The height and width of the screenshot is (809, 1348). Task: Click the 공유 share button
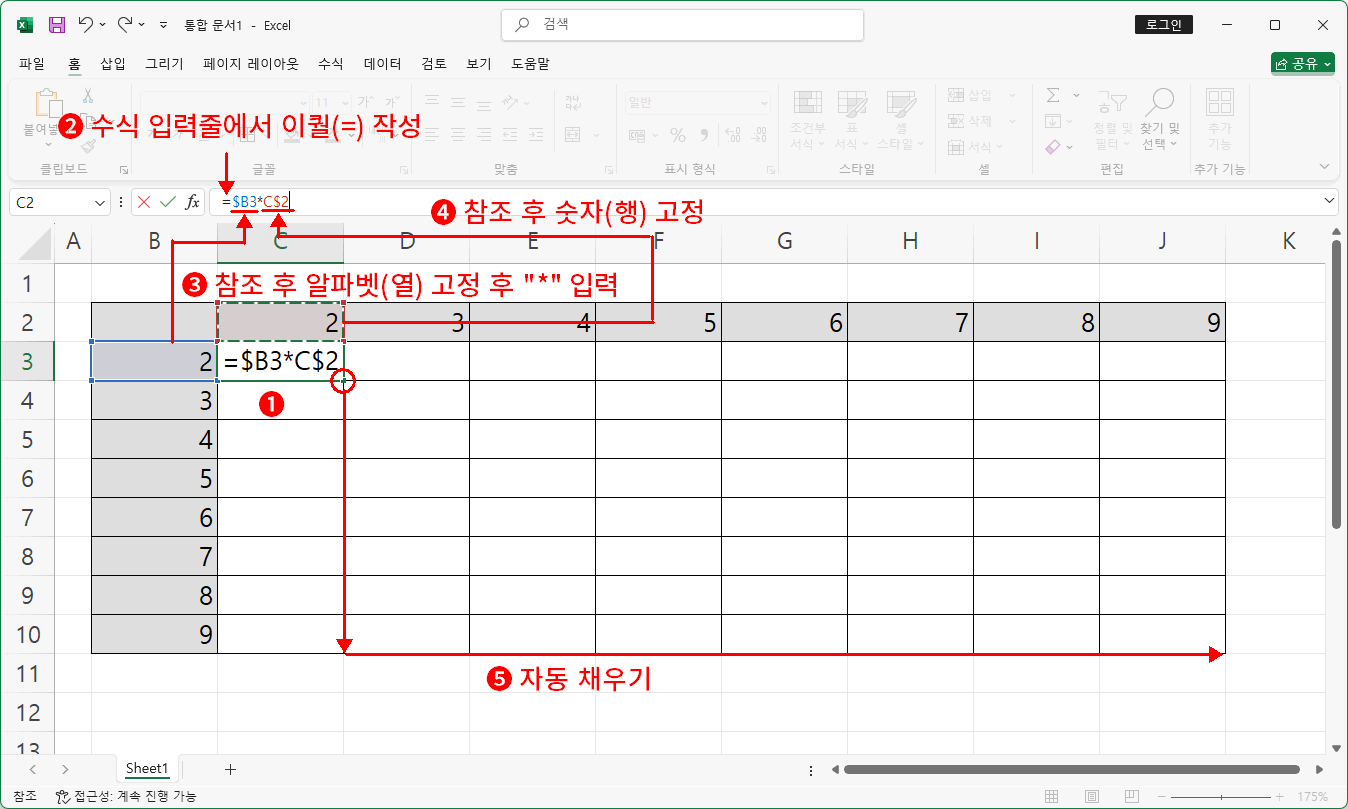pyautogui.click(x=1303, y=63)
